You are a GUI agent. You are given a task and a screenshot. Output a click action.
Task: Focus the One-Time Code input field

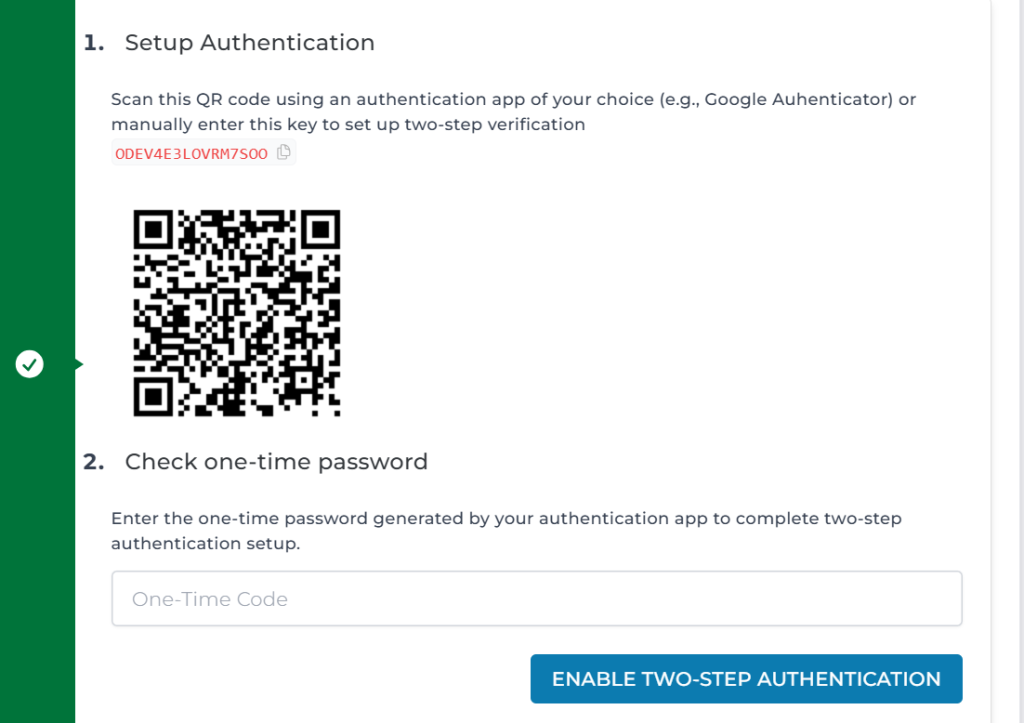point(536,599)
